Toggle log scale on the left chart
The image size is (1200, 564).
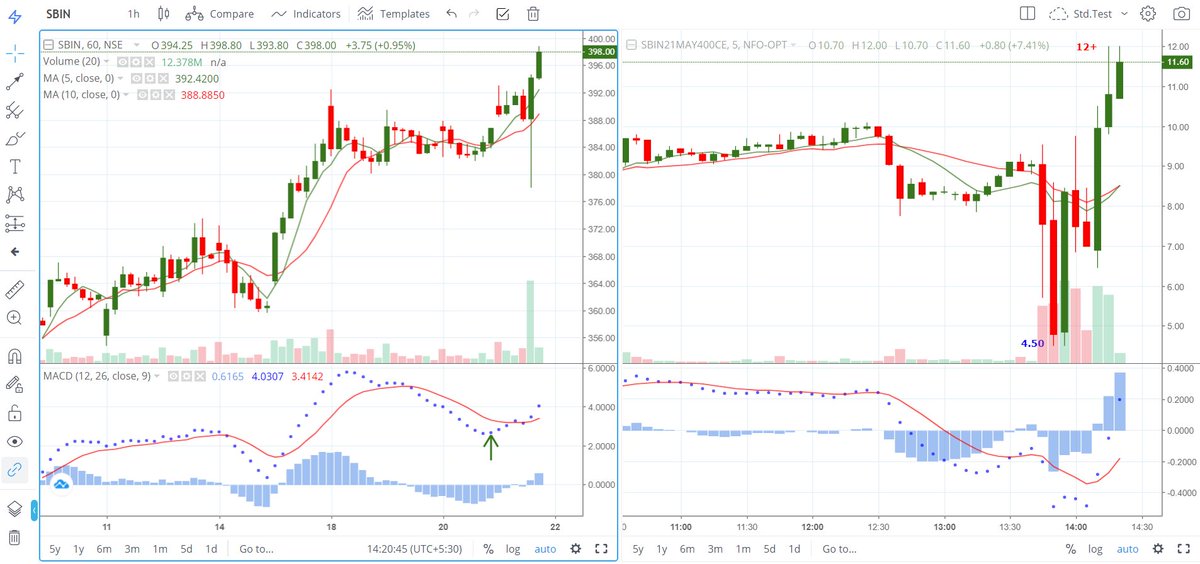pos(513,548)
